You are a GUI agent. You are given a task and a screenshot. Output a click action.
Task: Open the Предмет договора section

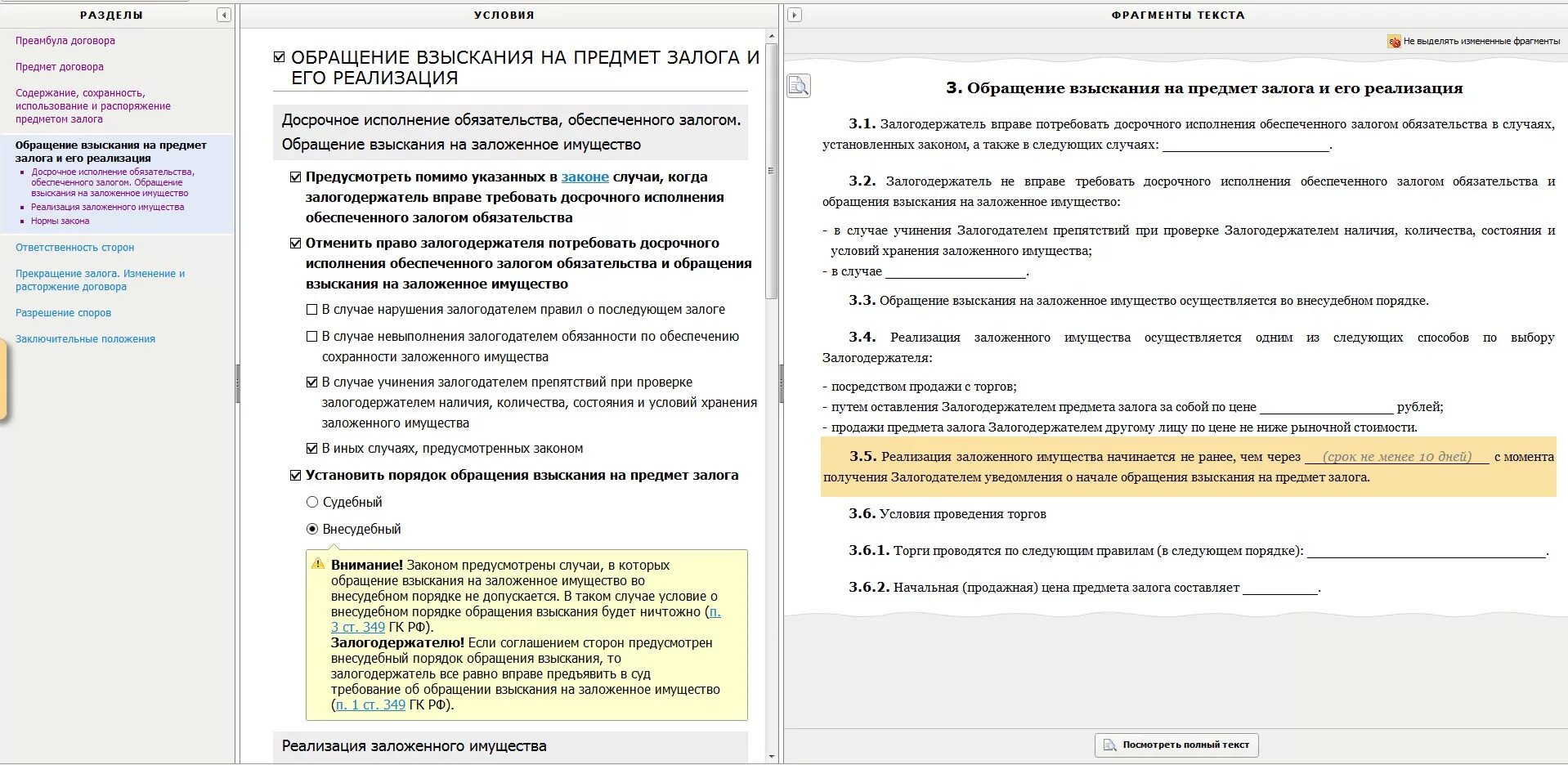coord(60,67)
